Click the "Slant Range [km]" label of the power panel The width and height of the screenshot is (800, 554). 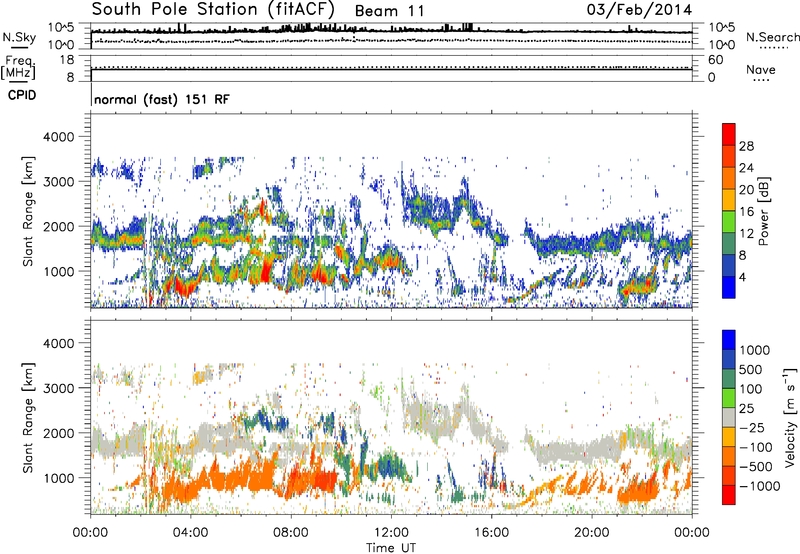tap(28, 211)
